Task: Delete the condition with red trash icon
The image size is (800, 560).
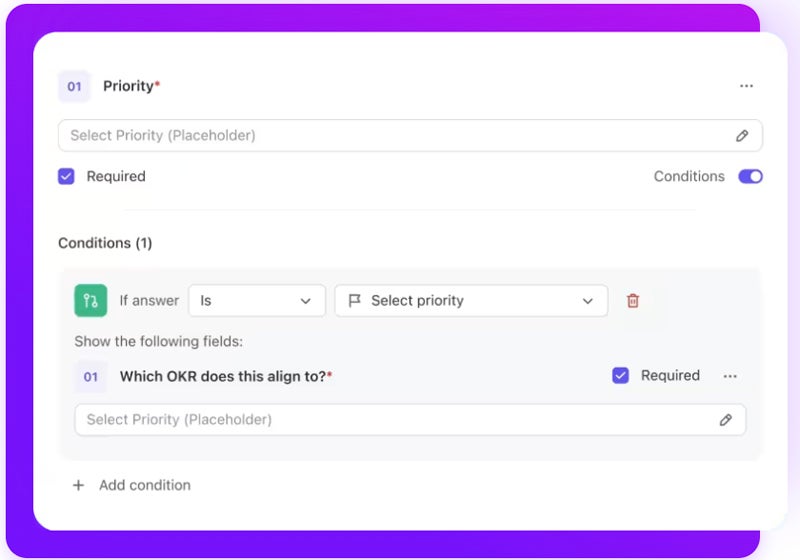Action: pos(633,300)
